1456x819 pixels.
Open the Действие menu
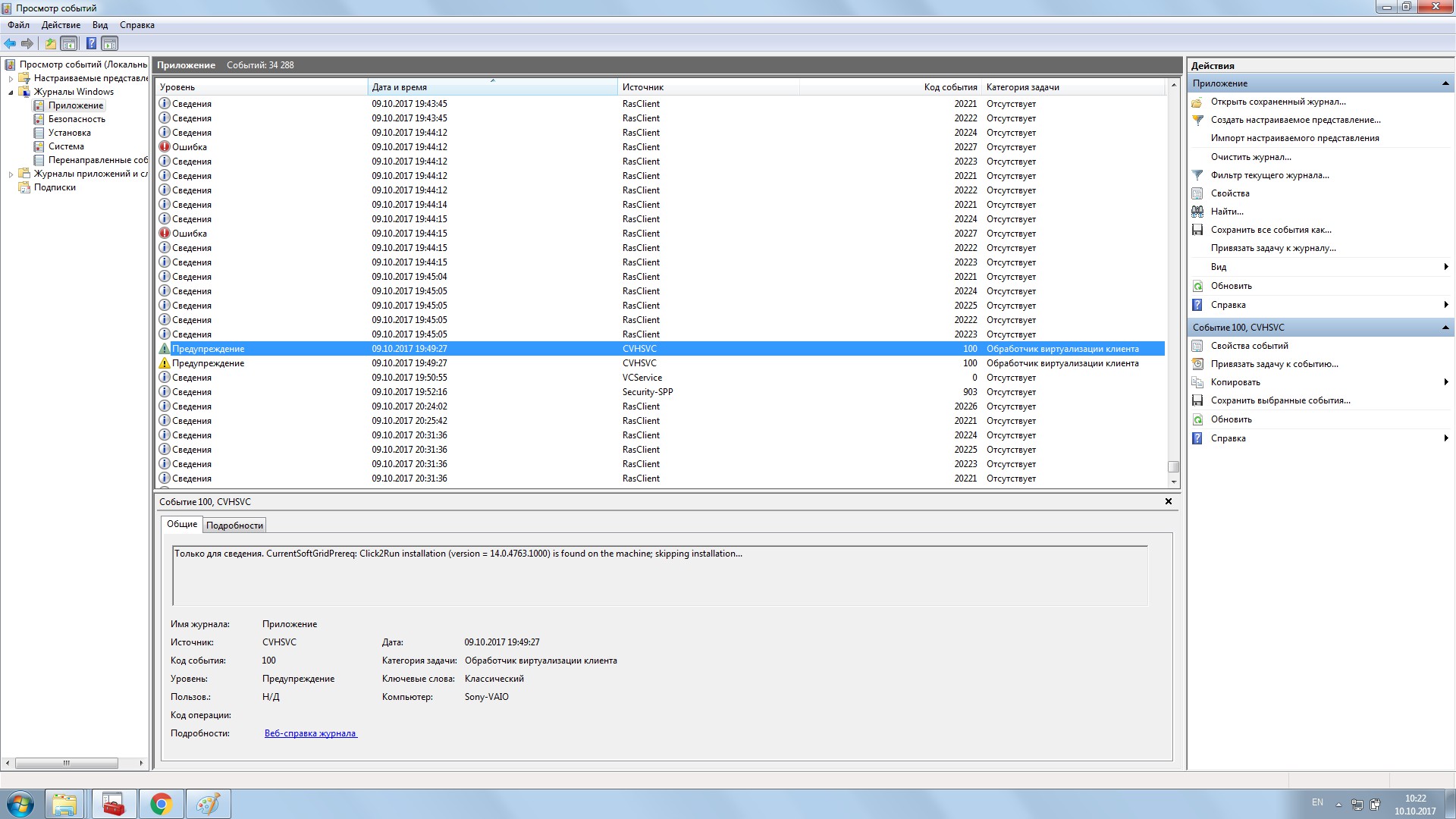tap(61, 25)
